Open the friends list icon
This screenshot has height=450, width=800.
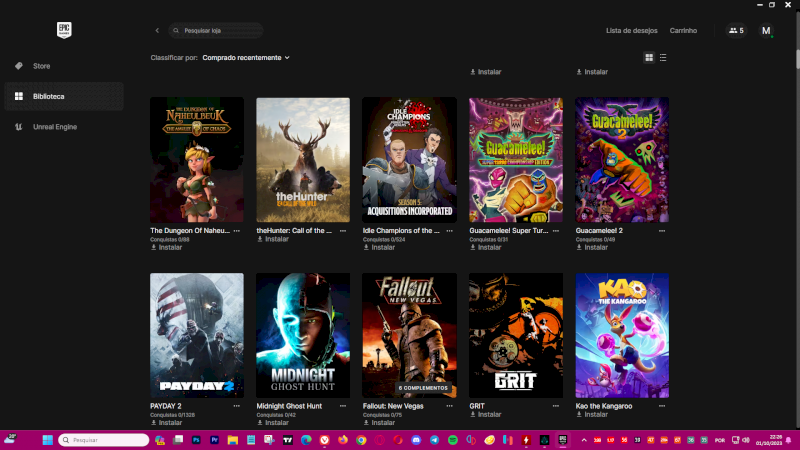(x=736, y=31)
